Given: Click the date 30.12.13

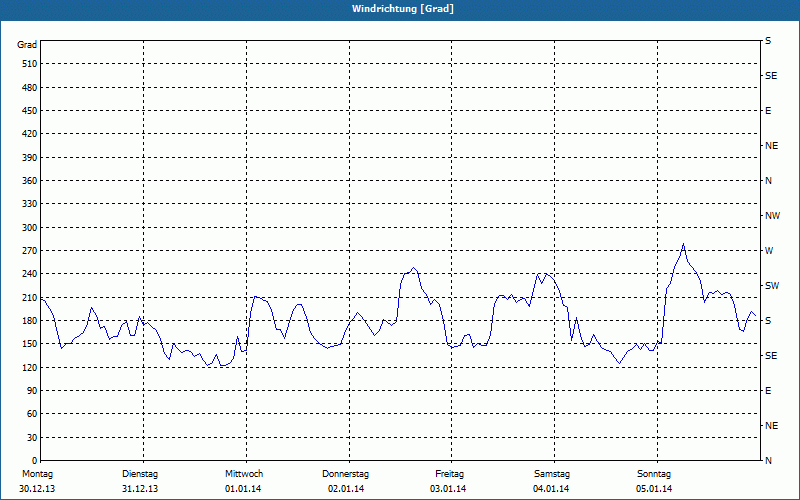Looking at the screenshot, I should (37, 489).
